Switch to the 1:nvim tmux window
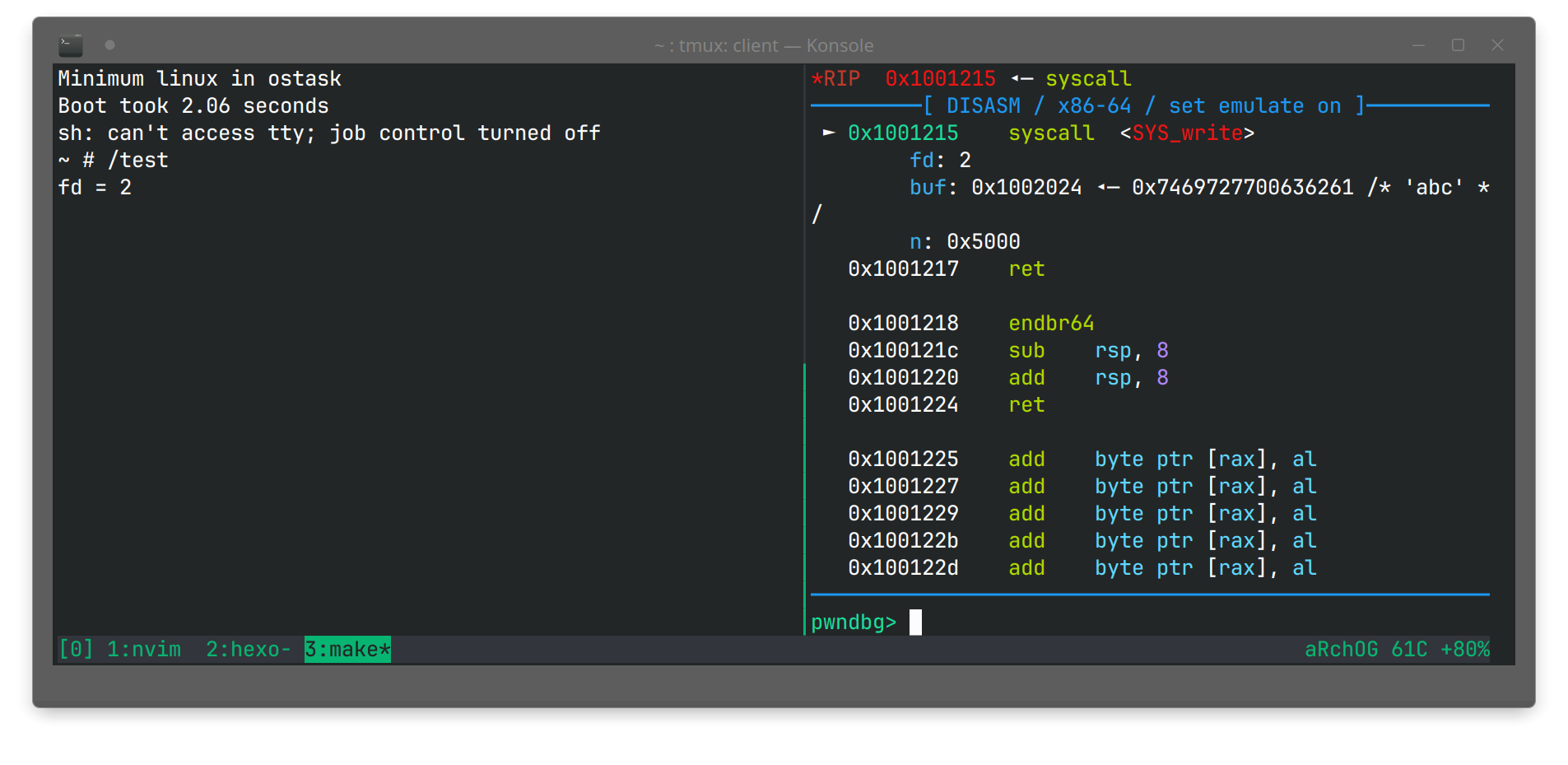 tap(144, 649)
